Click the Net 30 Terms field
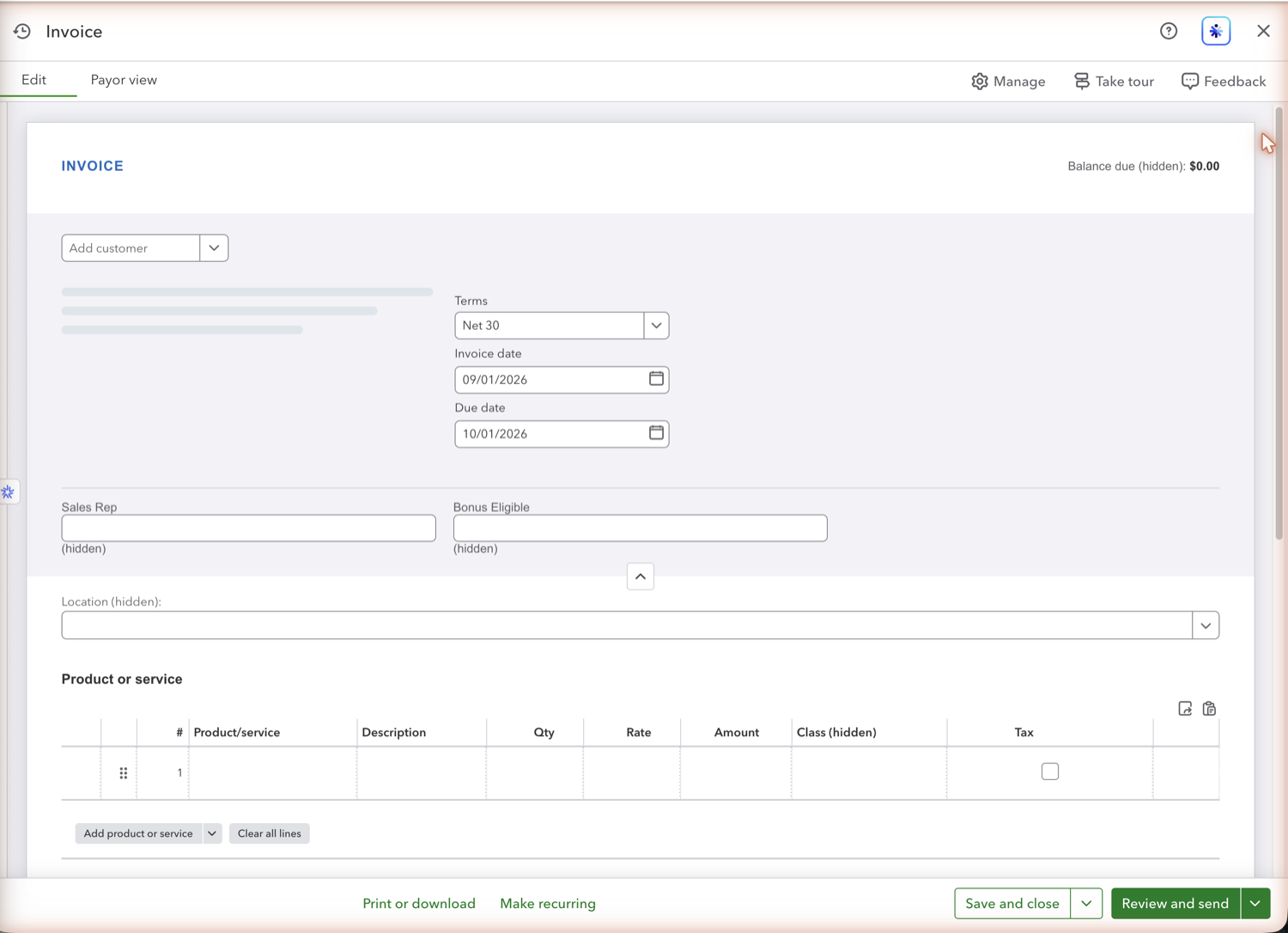The height and width of the screenshot is (933, 1288). point(550,326)
